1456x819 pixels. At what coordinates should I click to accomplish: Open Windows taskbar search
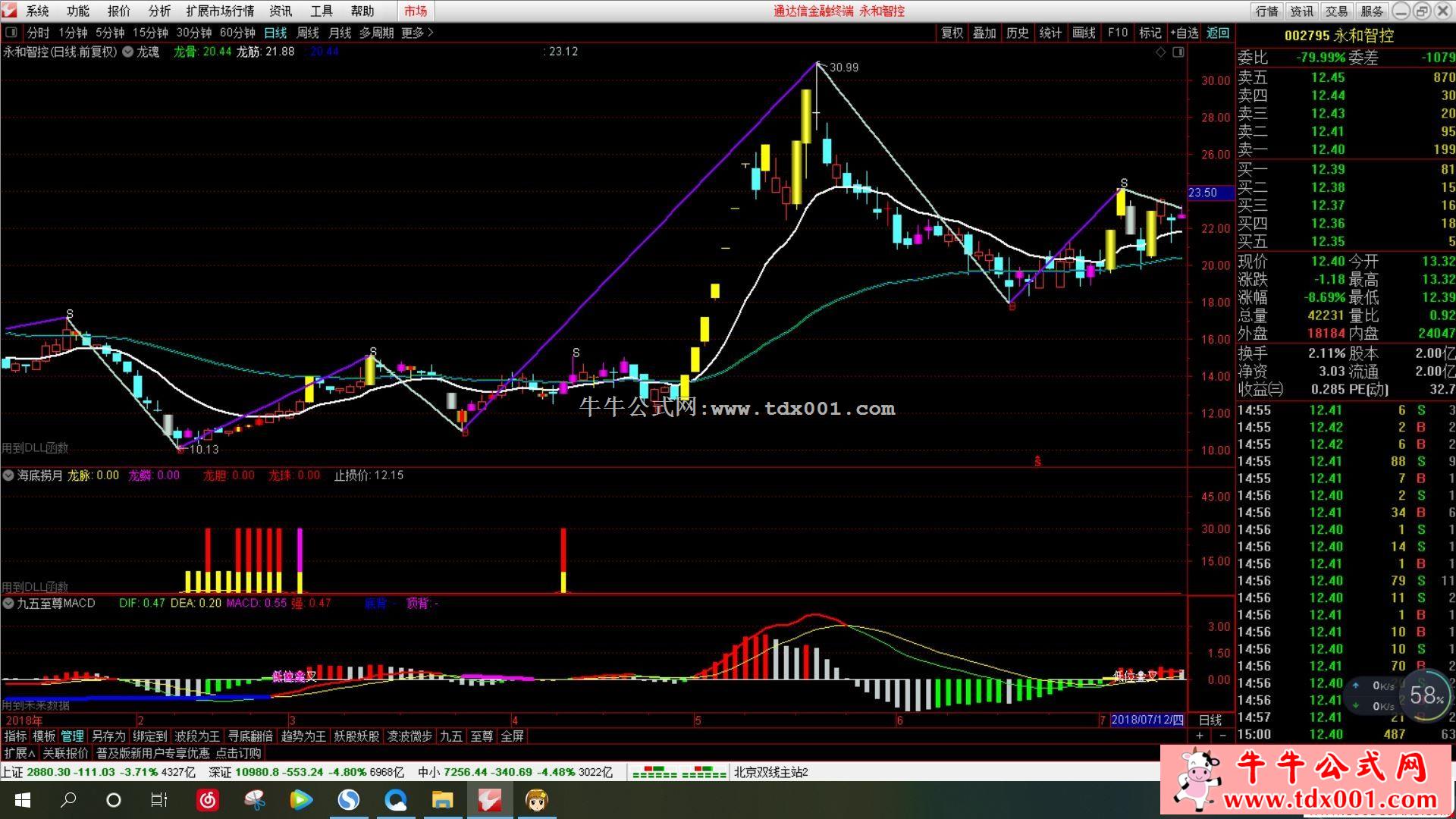coord(68,800)
